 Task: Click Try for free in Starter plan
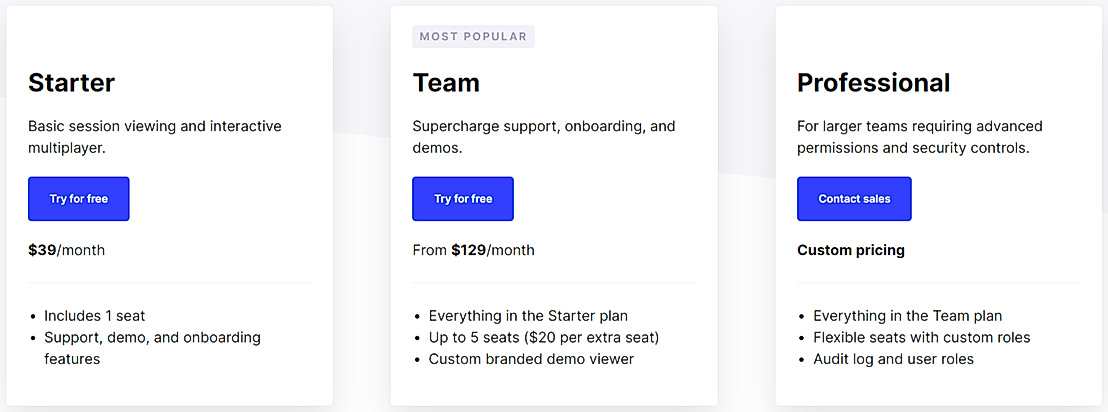[x=79, y=199]
